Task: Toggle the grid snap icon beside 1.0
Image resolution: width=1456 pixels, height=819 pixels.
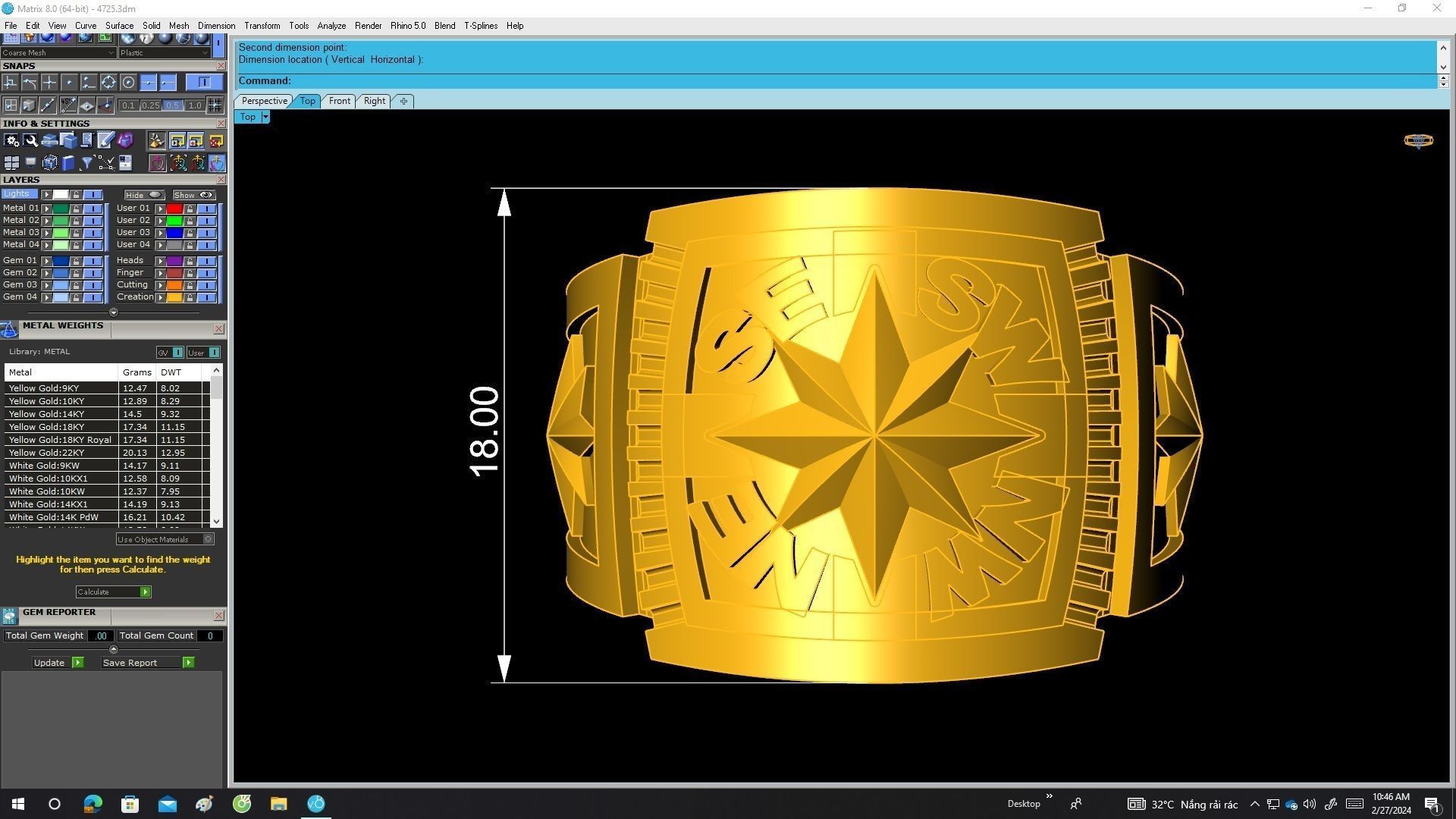Action: point(215,105)
